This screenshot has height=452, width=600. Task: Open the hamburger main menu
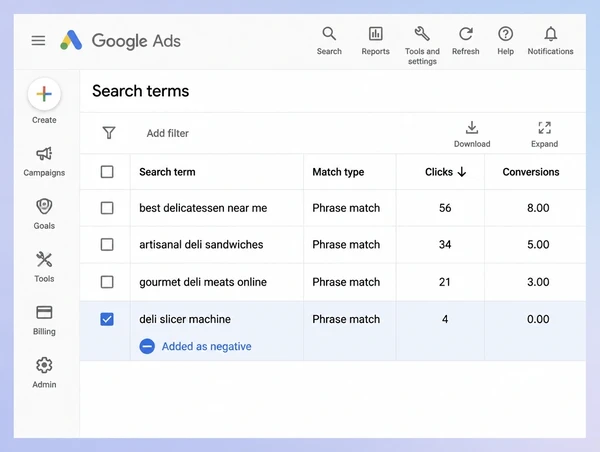[x=38, y=41]
